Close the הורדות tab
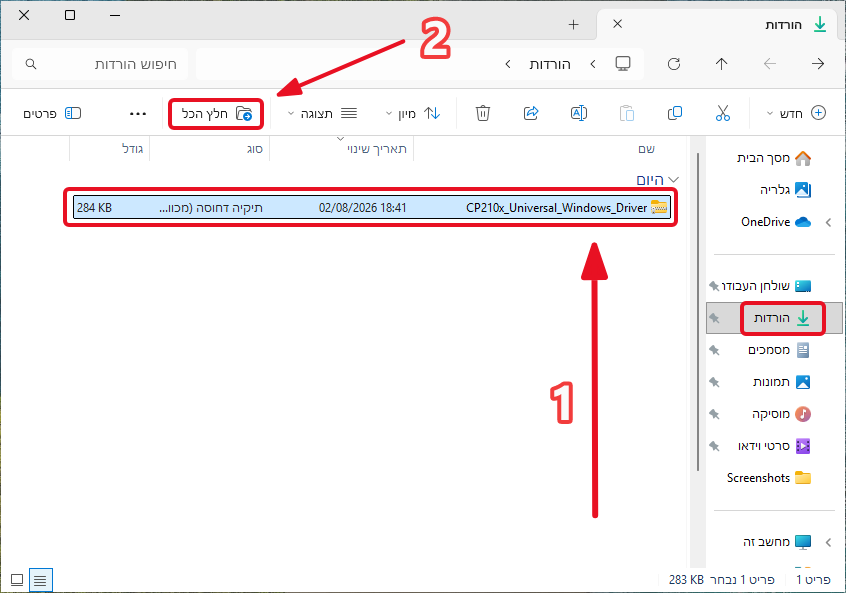This screenshot has width=846, height=593. pyautogui.click(x=618, y=24)
